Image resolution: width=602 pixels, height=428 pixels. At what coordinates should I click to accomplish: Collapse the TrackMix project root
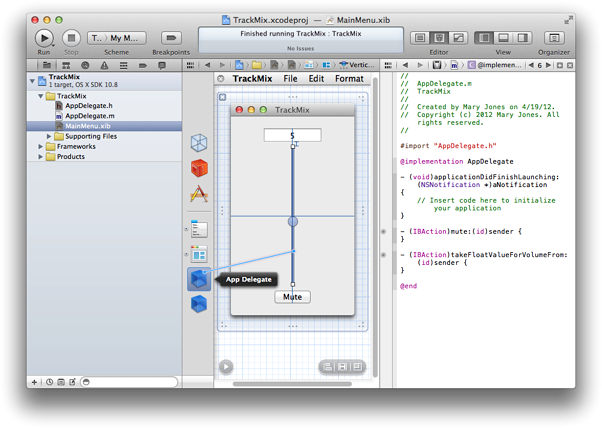(32, 81)
